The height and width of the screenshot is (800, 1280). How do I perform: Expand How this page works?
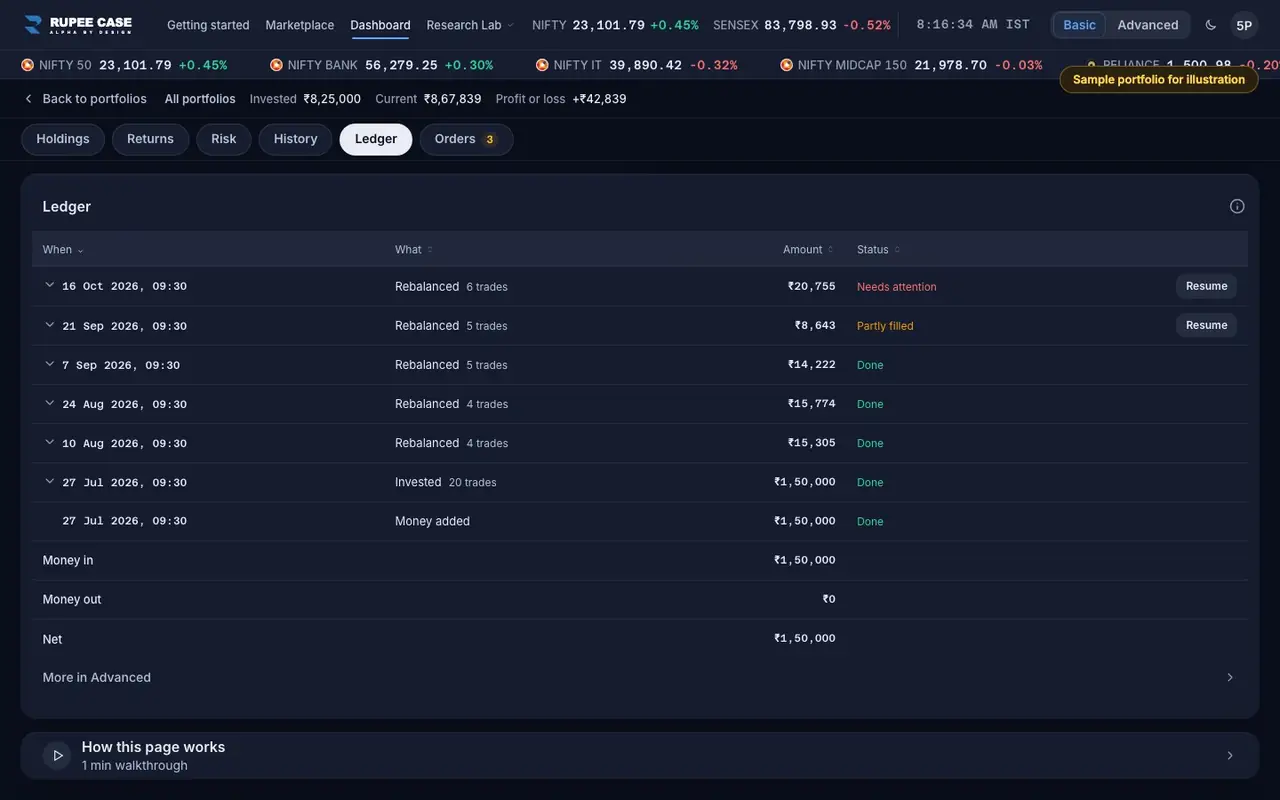click(639, 756)
